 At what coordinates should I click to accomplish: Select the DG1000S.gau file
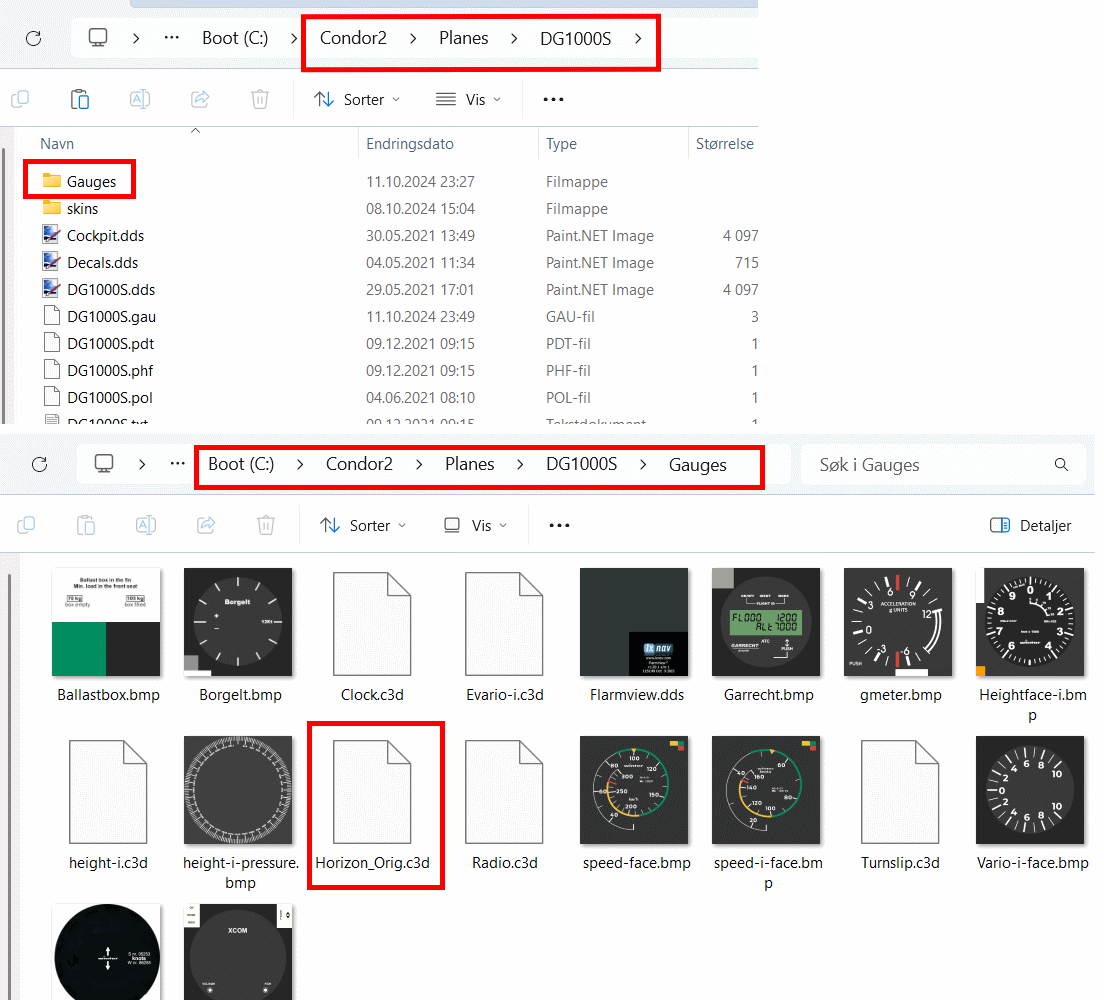click(x=110, y=317)
